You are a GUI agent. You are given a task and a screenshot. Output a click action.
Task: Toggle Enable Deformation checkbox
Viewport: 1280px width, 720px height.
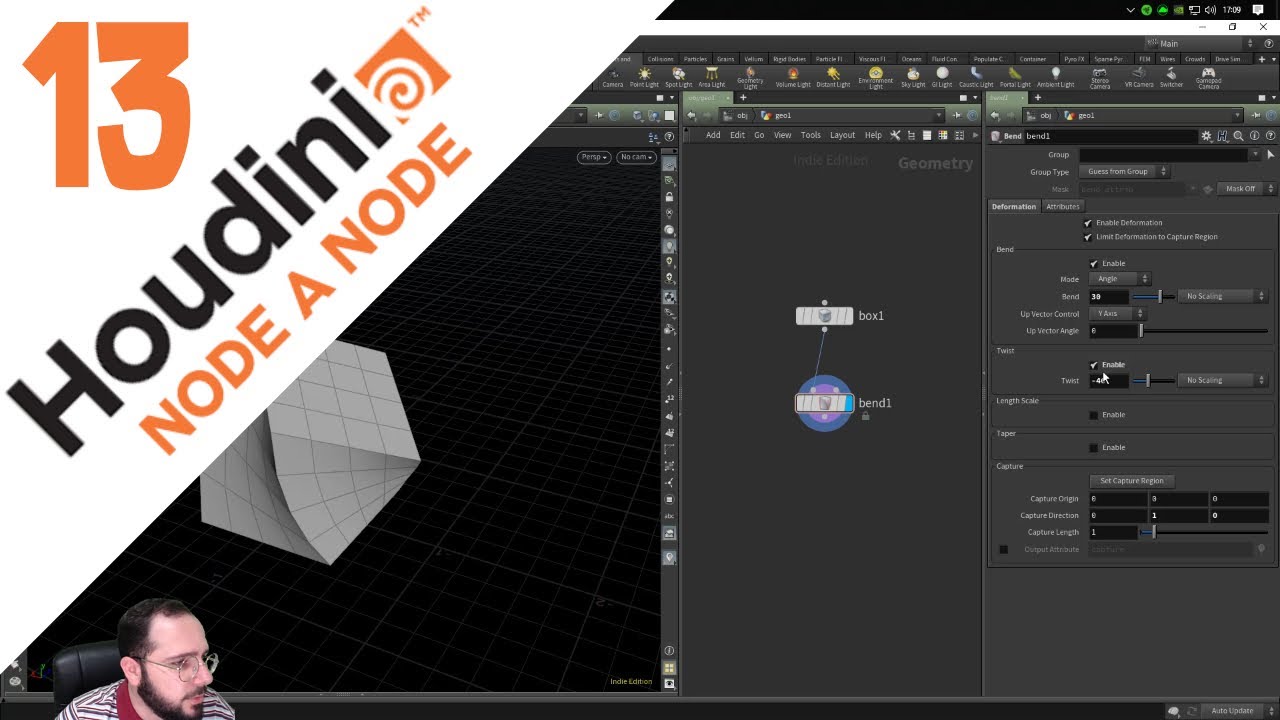click(1088, 223)
